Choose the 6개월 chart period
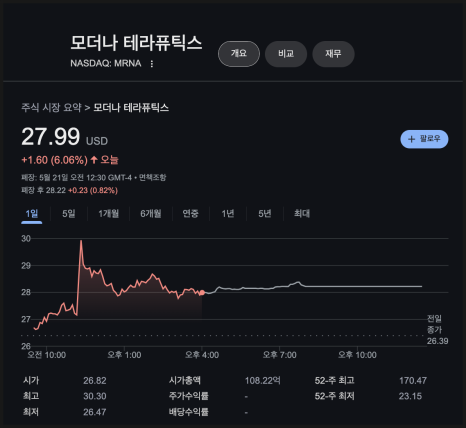The image size is (466, 428). (x=151, y=214)
